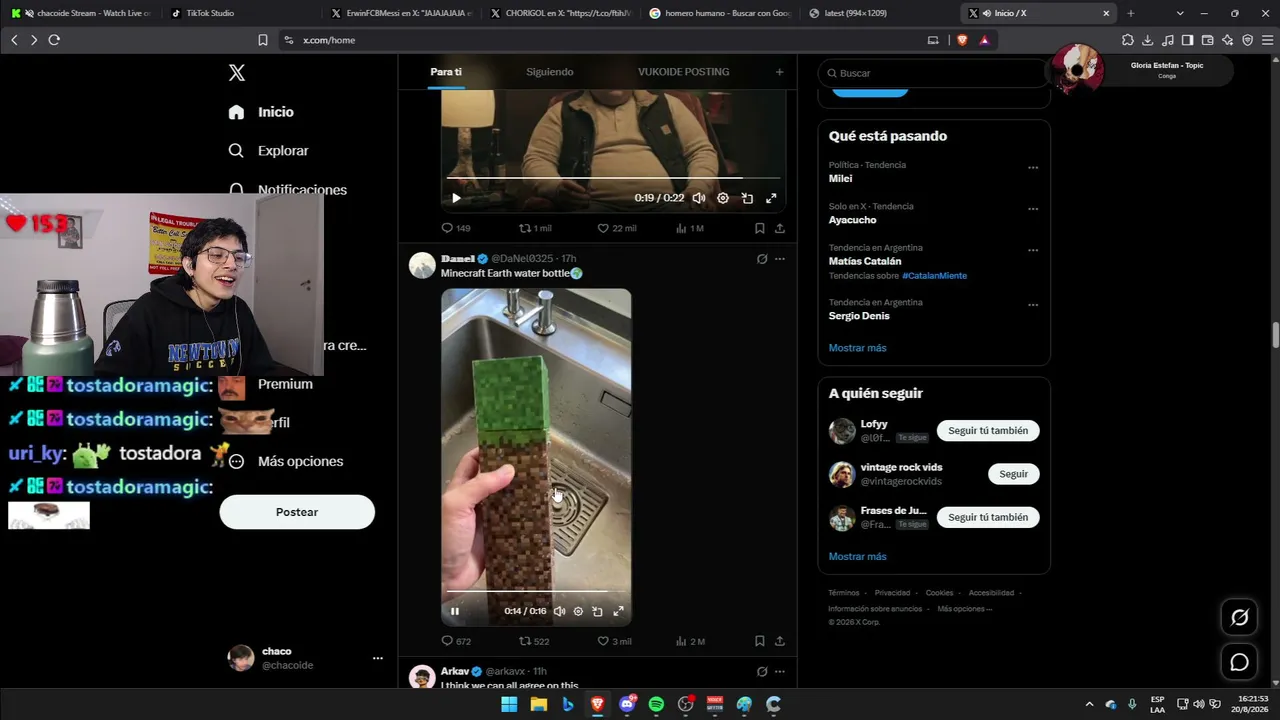
Task: Click Mostrar más under Qué está pasando
Action: (857, 348)
